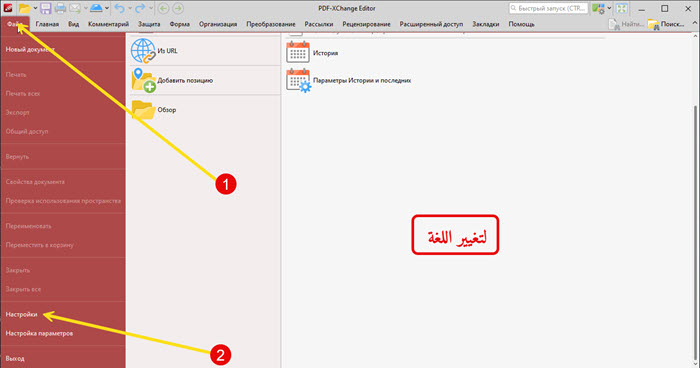Click the scanner icon in quick toolbar
The height and width of the screenshot is (368, 700).
point(96,8)
